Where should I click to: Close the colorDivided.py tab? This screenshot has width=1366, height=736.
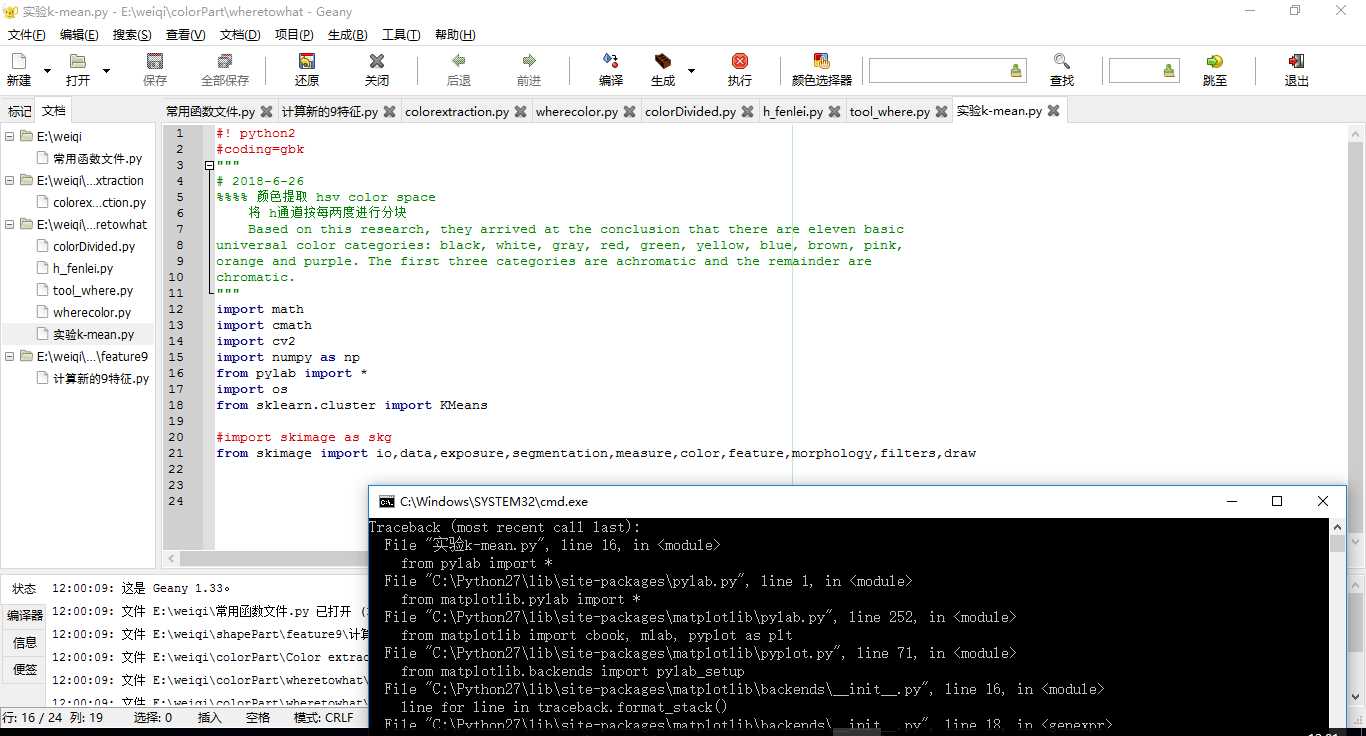[x=747, y=112]
